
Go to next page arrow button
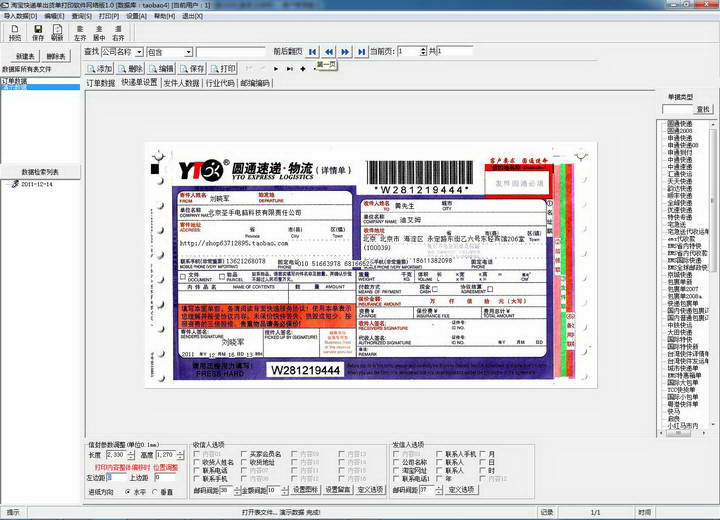click(x=344, y=51)
